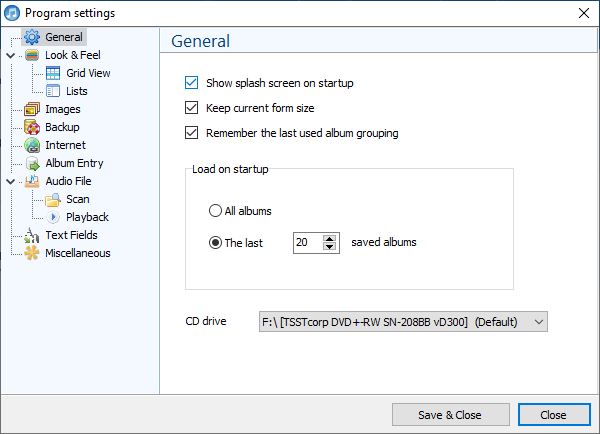The height and width of the screenshot is (434, 600).
Task: Open the Grid View settings icon
Action: click(53, 73)
